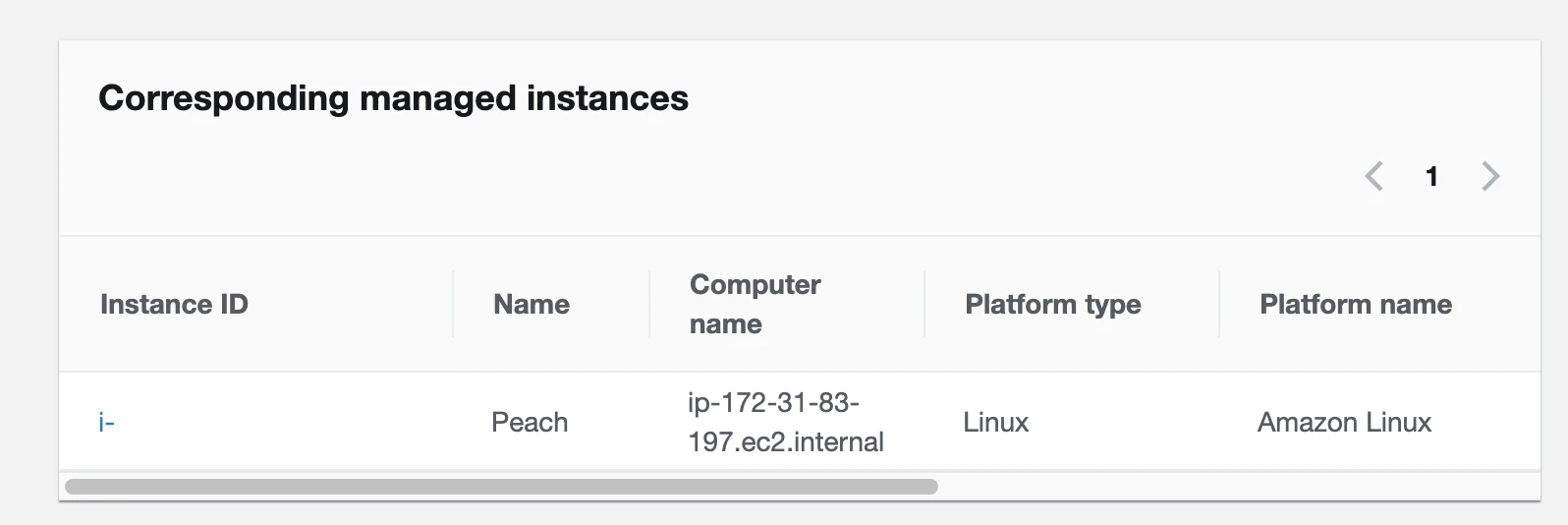This screenshot has width=1568, height=525.
Task: Go to next page with right chevron
Action: (1490, 176)
